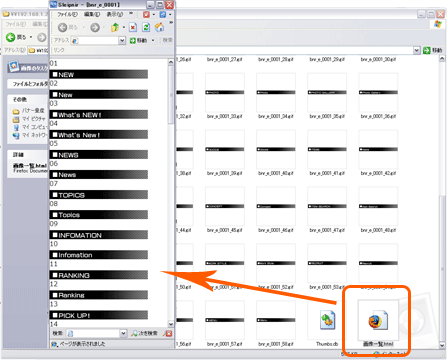The width and height of the screenshot is (448, 360).
Task: Click the green Refresh page icon
Action: coord(146,27)
